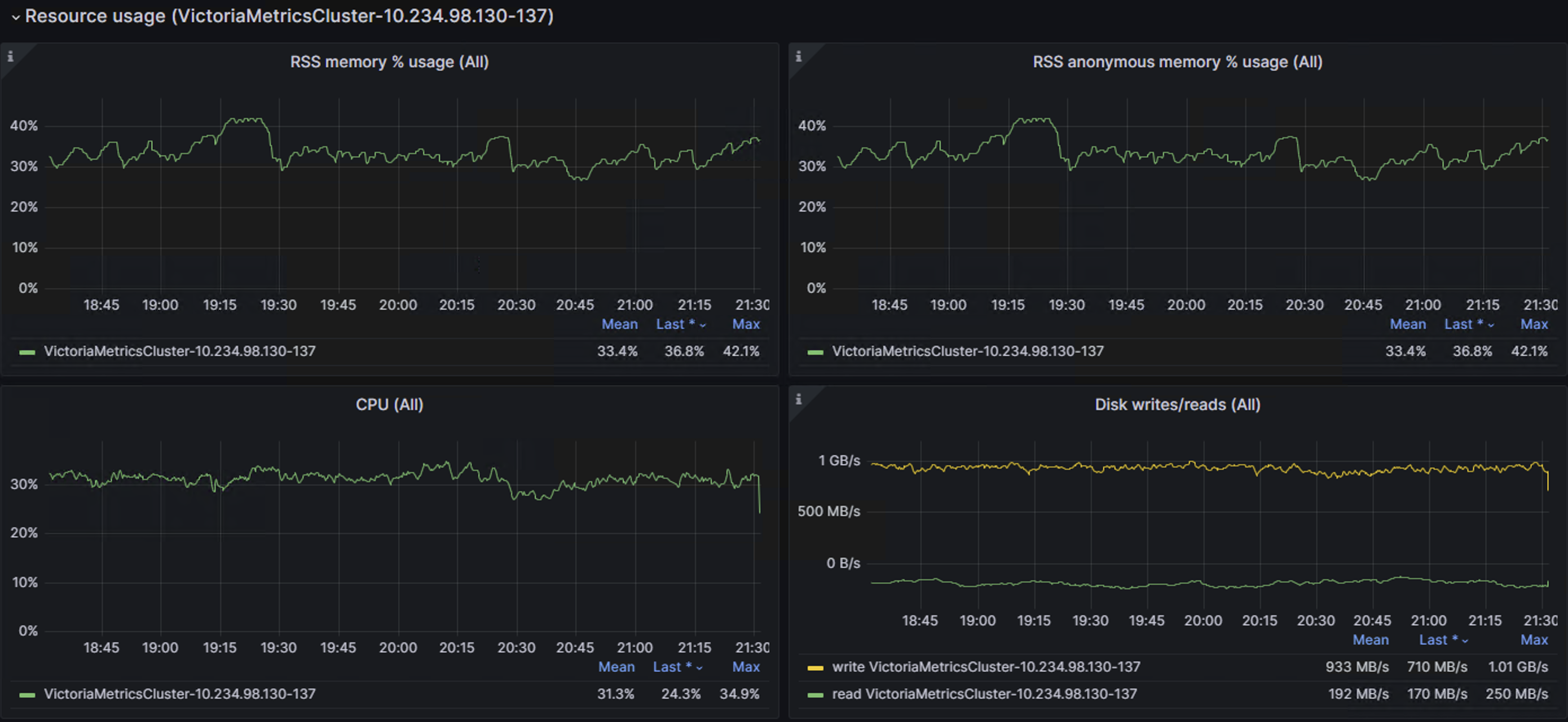
Task: Open the Last calculation dropdown on CPU panel
Action: point(677,667)
